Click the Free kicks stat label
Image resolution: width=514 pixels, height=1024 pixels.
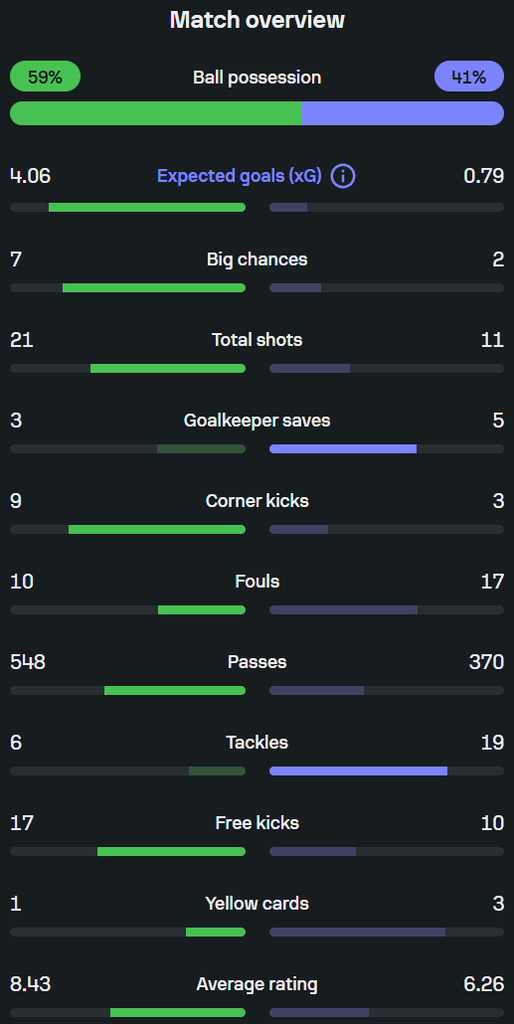point(257,823)
